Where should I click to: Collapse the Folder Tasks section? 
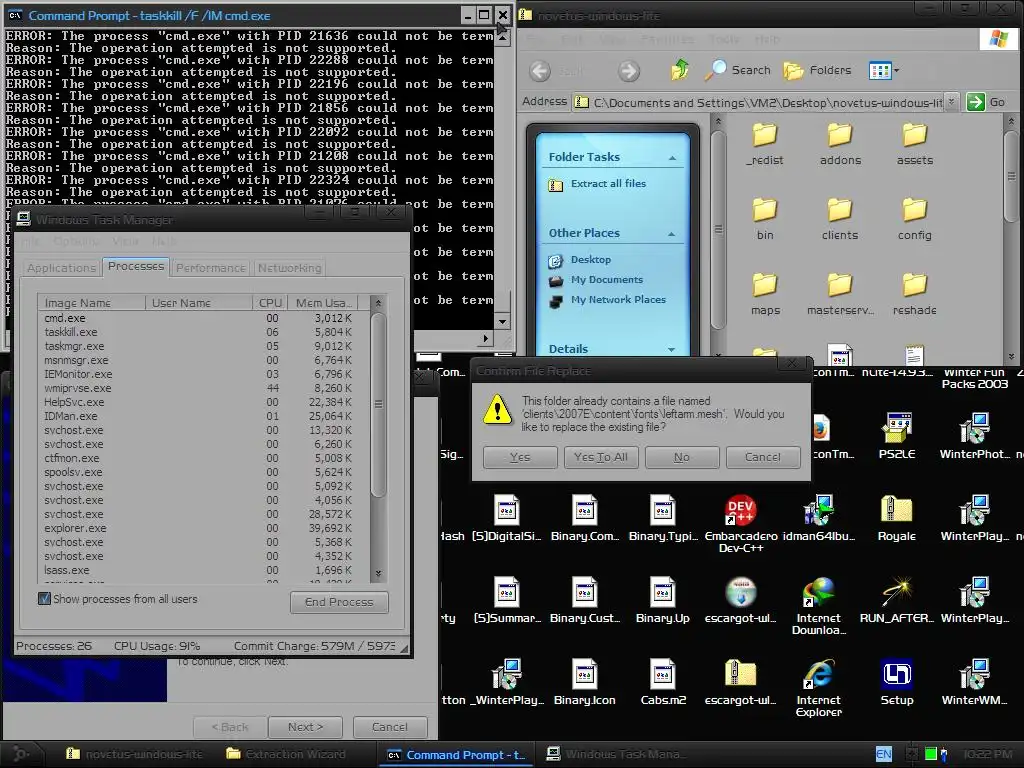point(672,158)
